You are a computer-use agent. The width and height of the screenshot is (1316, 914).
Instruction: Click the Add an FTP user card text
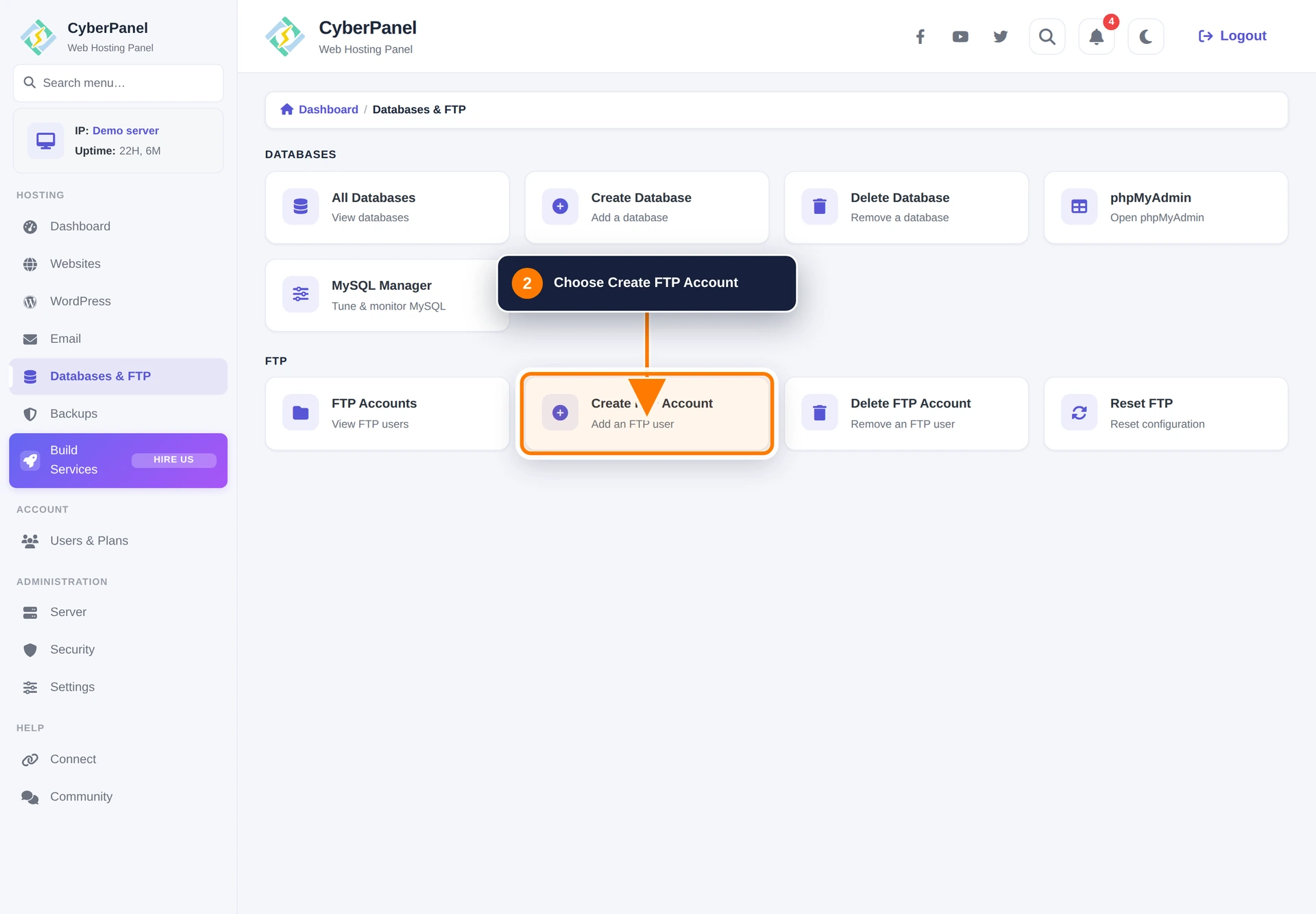[633, 424]
